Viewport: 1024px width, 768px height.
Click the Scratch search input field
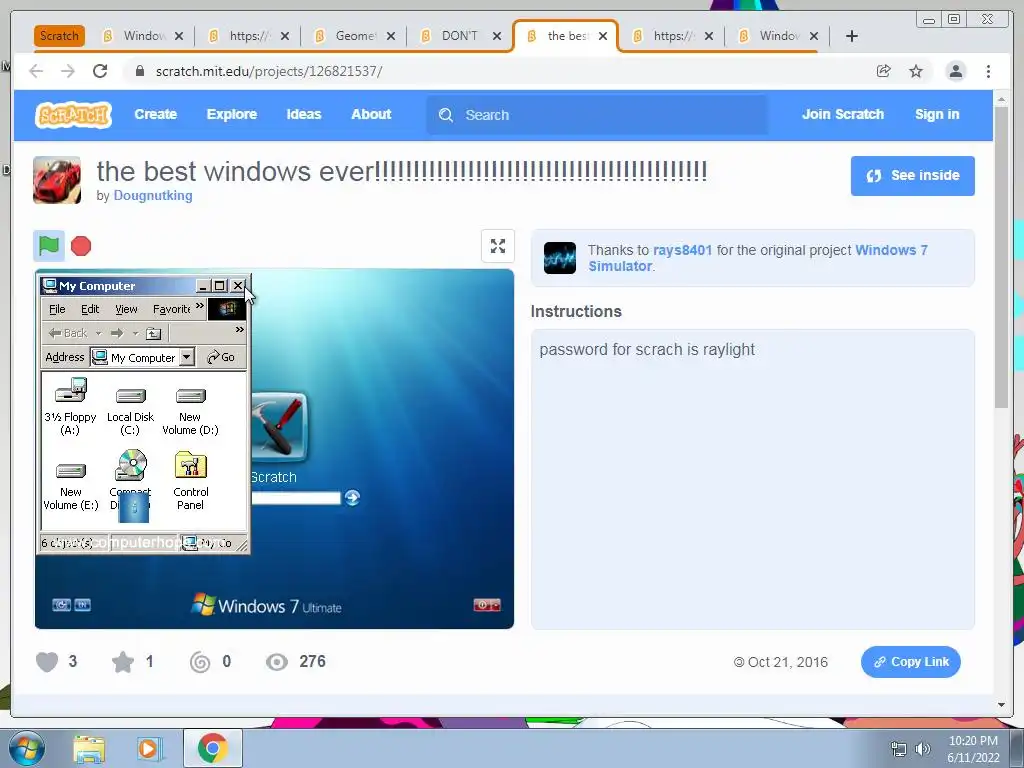tap(597, 115)
